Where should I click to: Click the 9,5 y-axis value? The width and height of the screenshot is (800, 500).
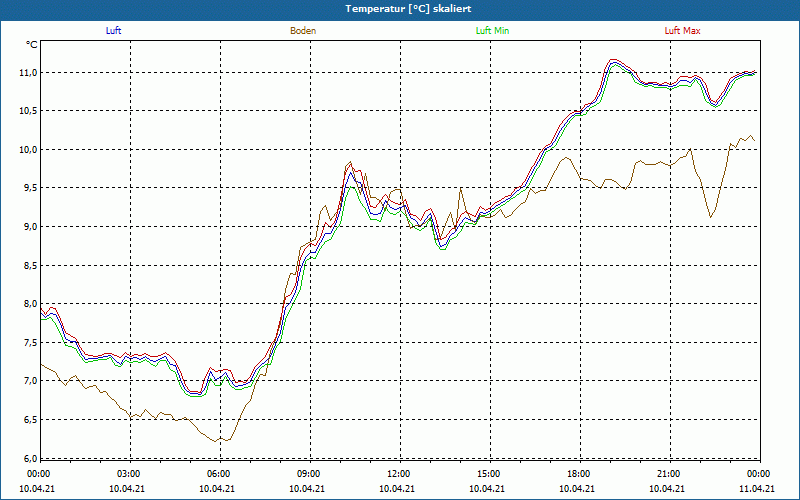pos(31,188)
